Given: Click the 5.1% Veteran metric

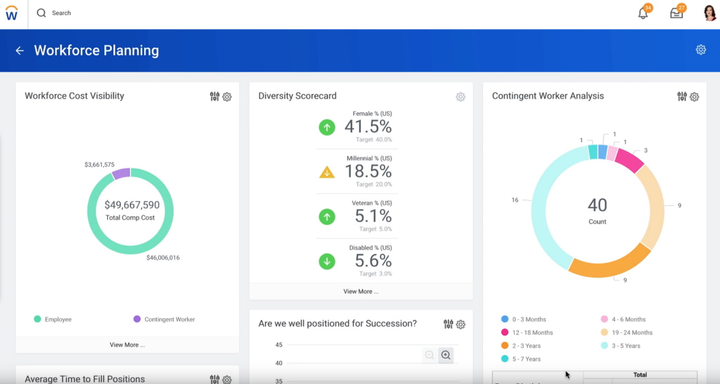Looking at the screenshot, I should [373, 216].
